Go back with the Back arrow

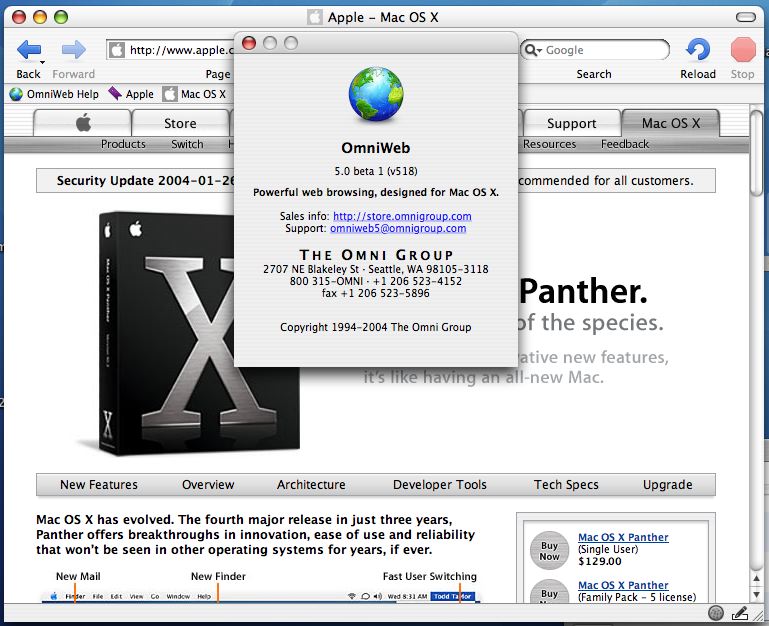(28, 50)
